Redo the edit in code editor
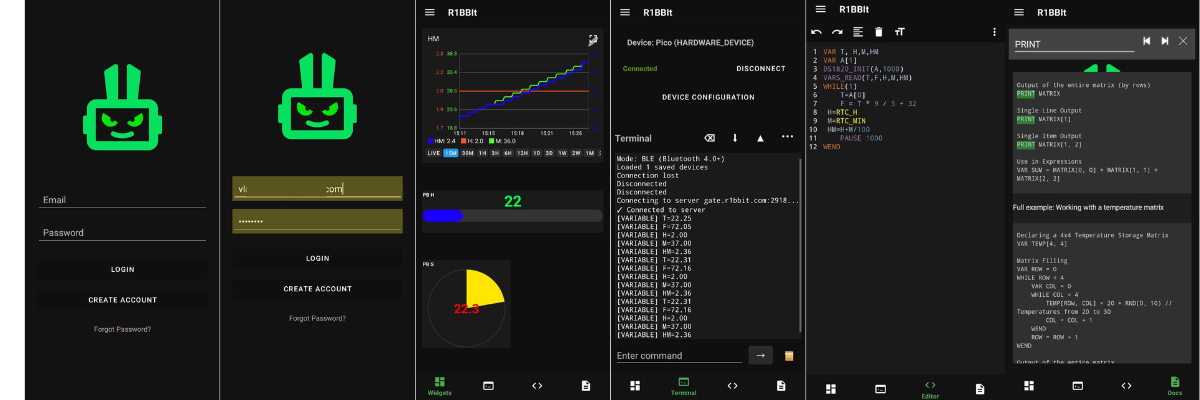This screenshot has height=400, width=1200. 837,32
